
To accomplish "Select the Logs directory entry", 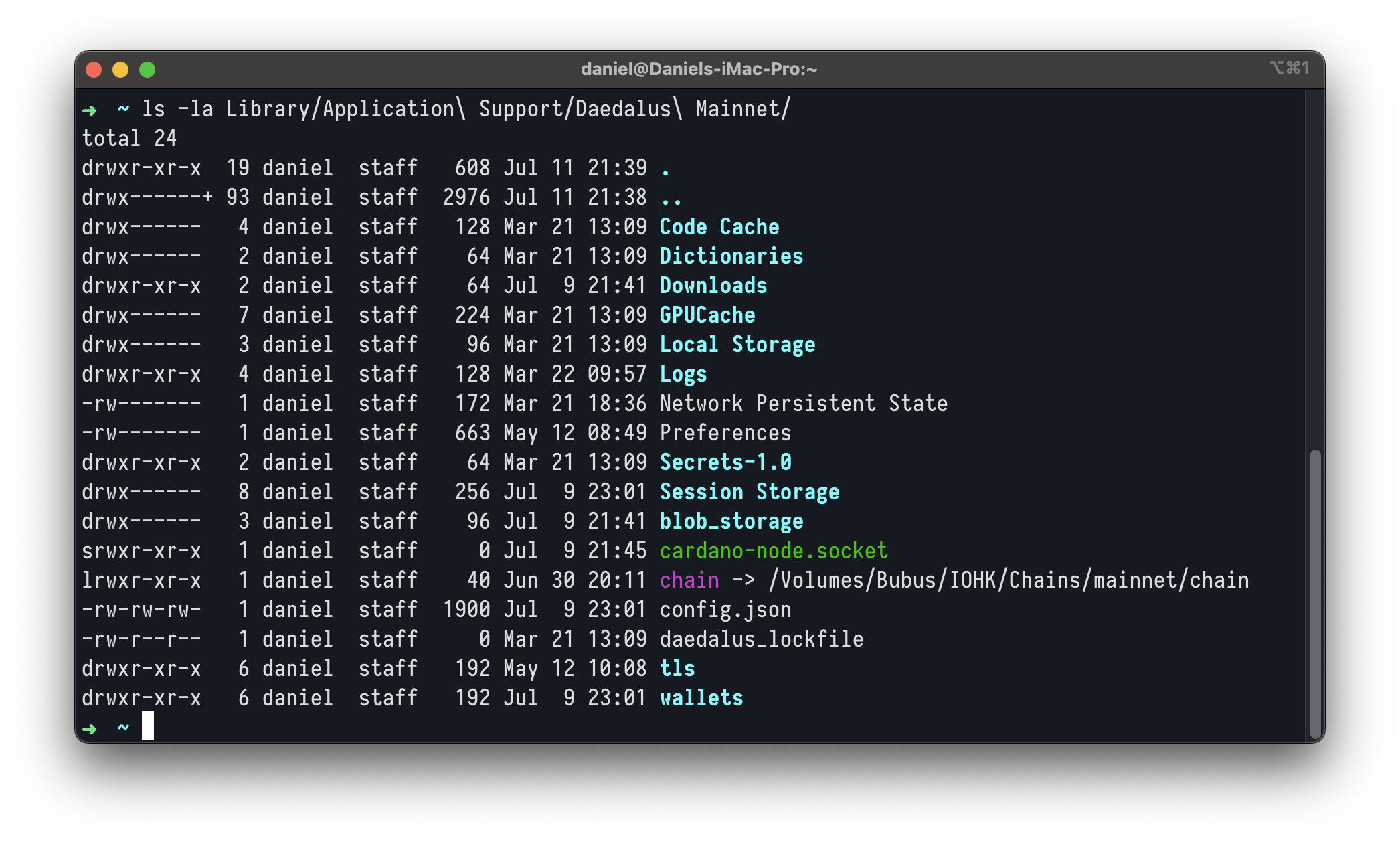I will coord(683,374).
